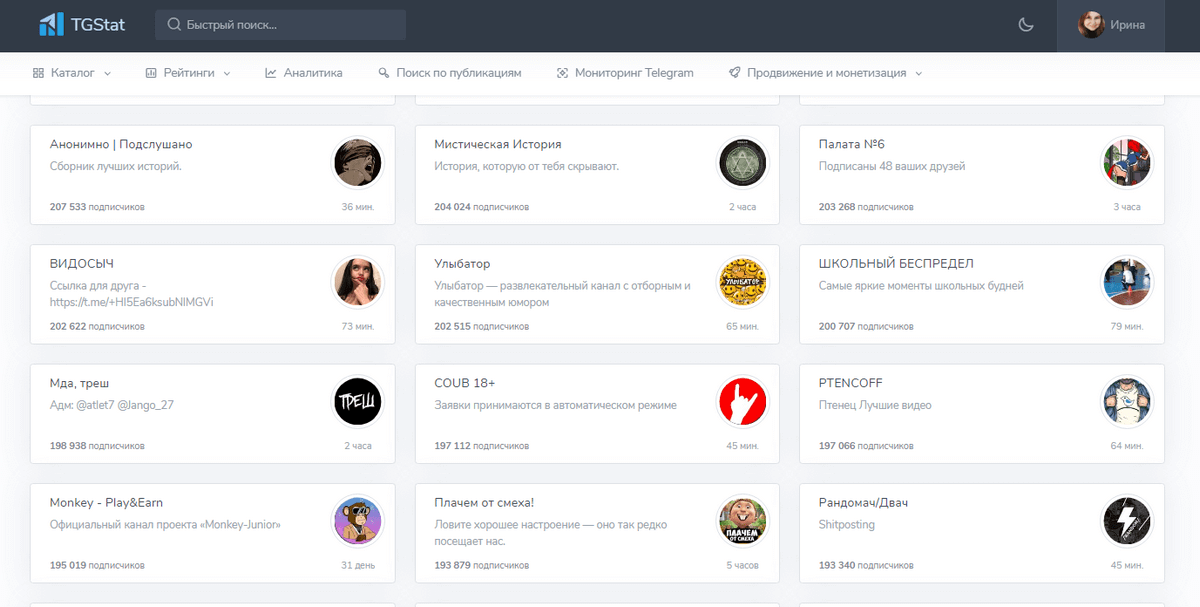Viewport: 1200px width, 607px height.
Task: Click the Плачем от смеха! channel thumbnail
Action: pos(742,521)
